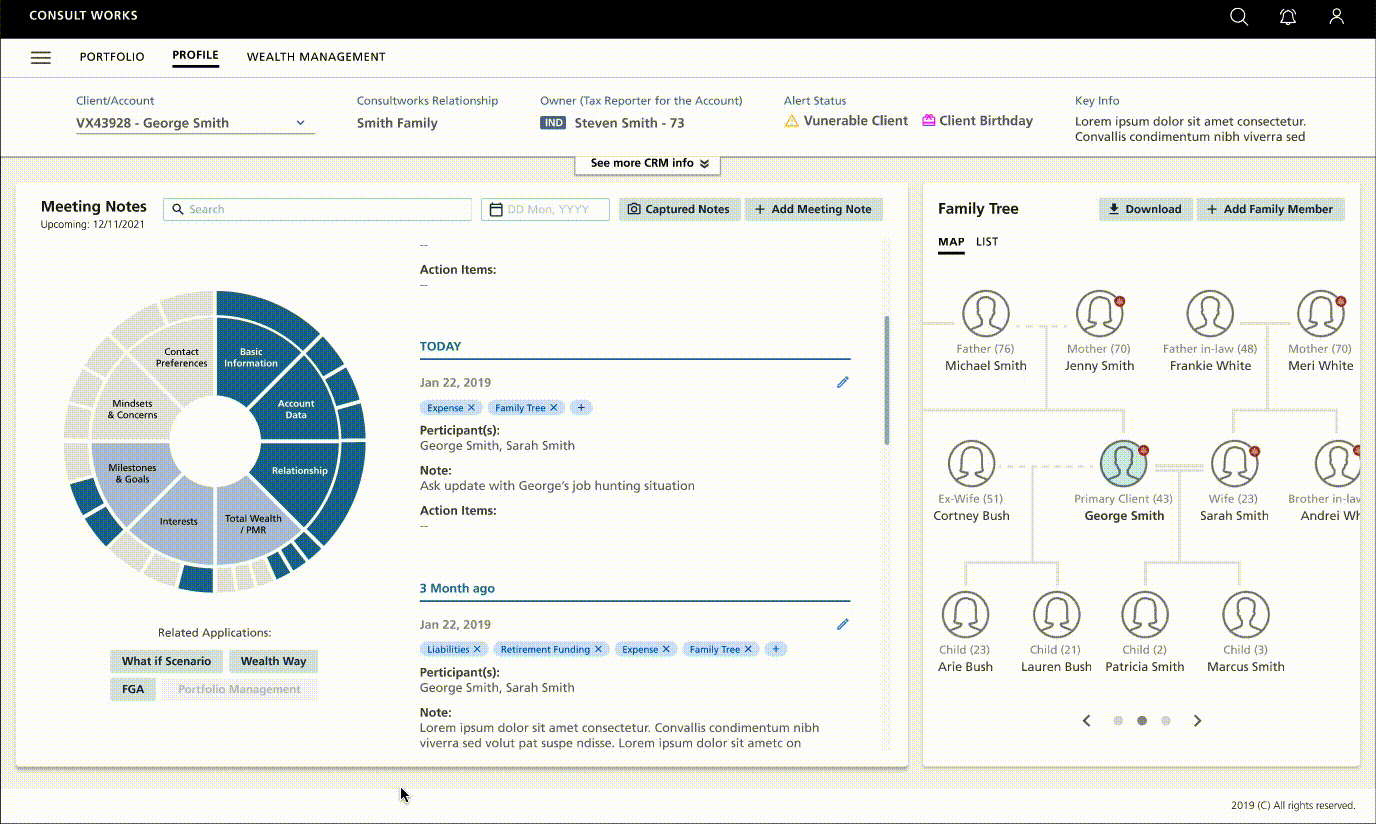Click the Meeting Notes search field
This screenshot has height=824, width=1376.
[317, 209]
